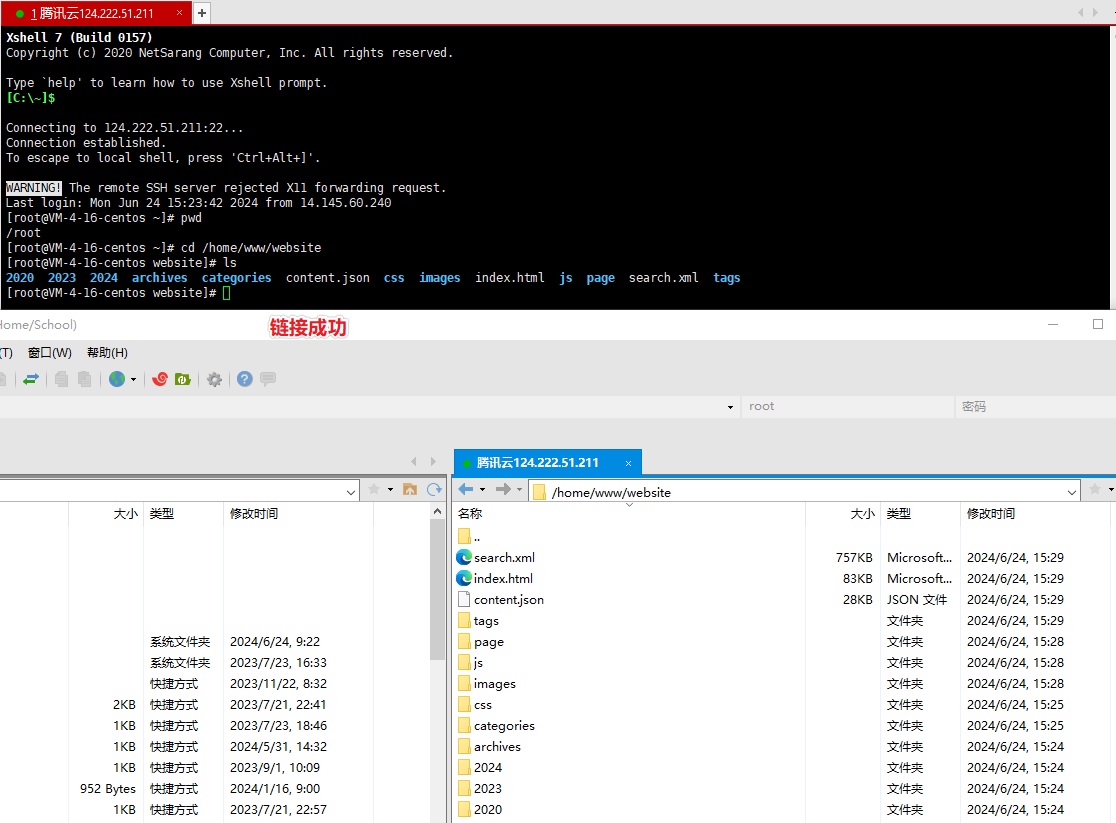The width and height of the screenshot is (1116, 823).
Task: Go to parent folder in local pane
Action: [409, 489]
